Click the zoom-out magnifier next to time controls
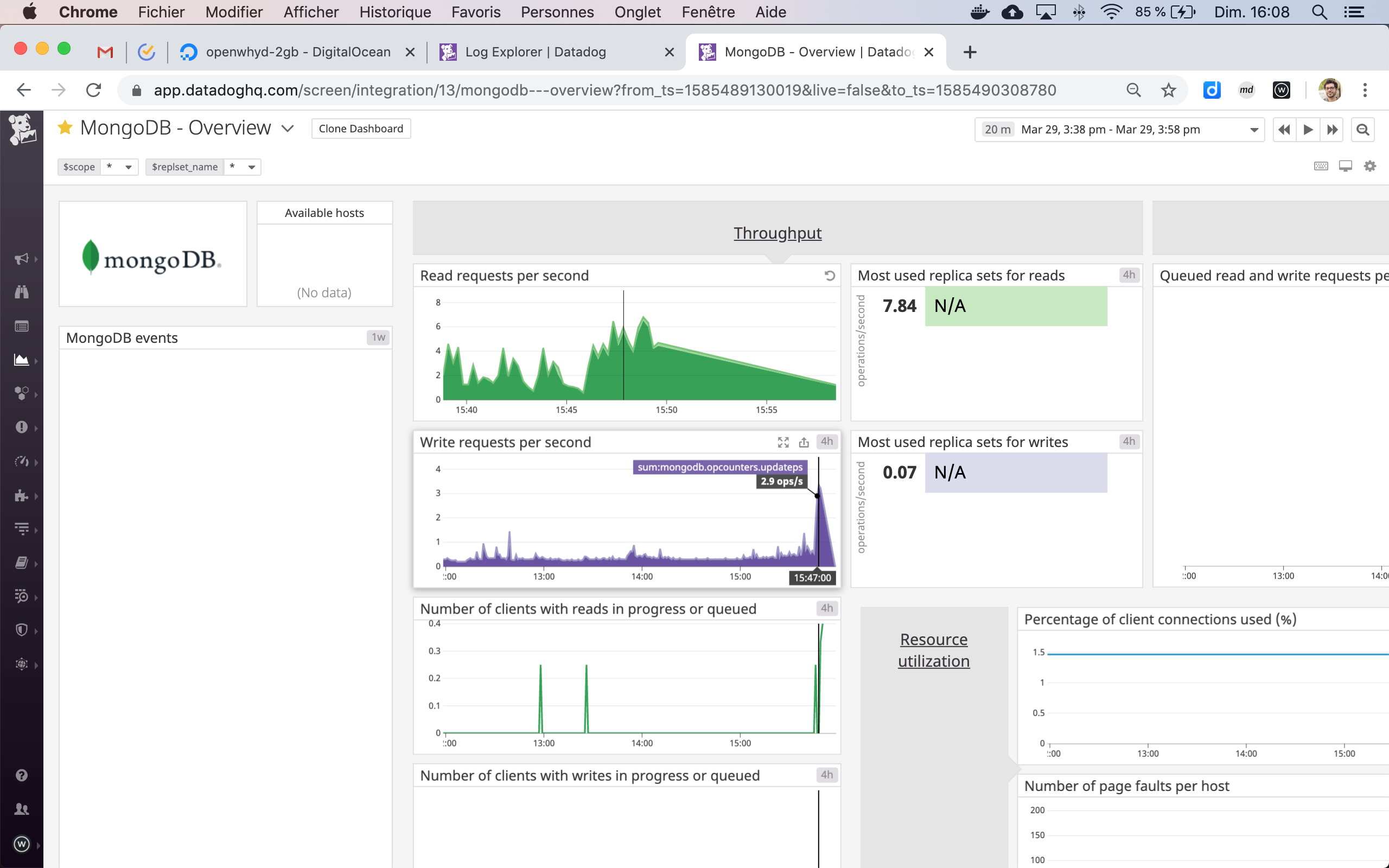This screenshot has height=868, width=1389. [1362, 129]
